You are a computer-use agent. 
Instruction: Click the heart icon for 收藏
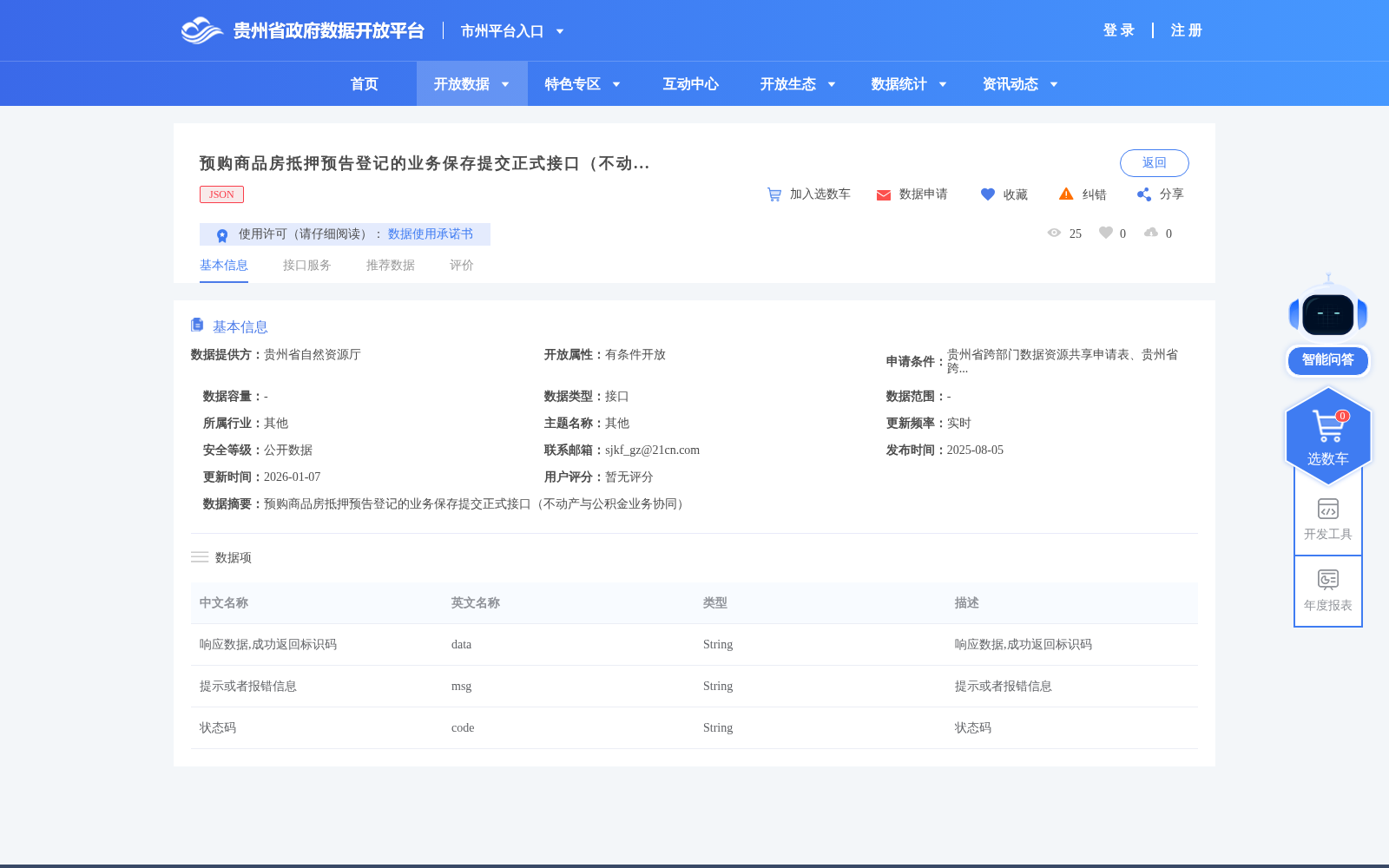click(988, 194)
